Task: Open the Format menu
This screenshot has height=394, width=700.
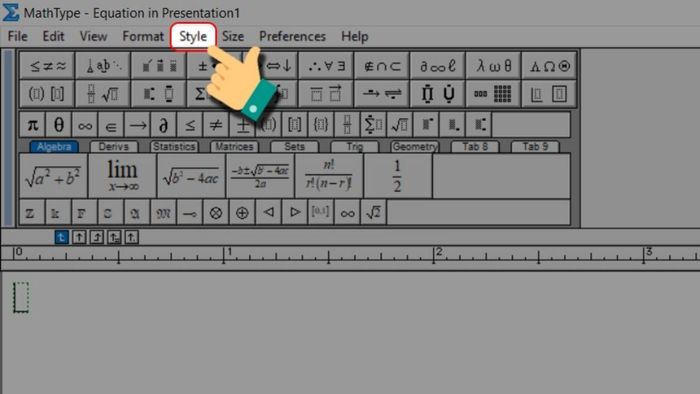Action: tap(143, 36)
